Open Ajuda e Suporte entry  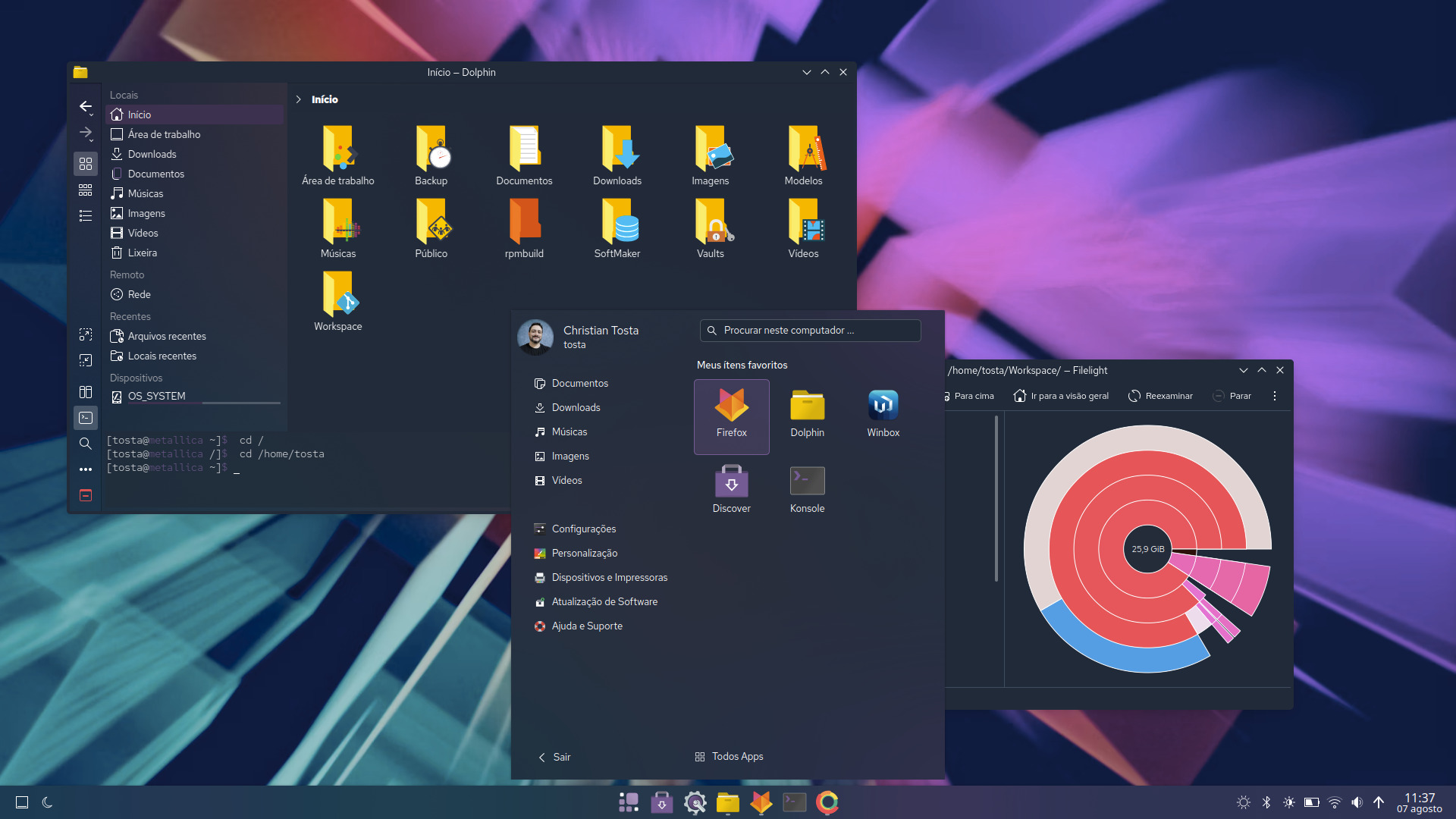579,626
